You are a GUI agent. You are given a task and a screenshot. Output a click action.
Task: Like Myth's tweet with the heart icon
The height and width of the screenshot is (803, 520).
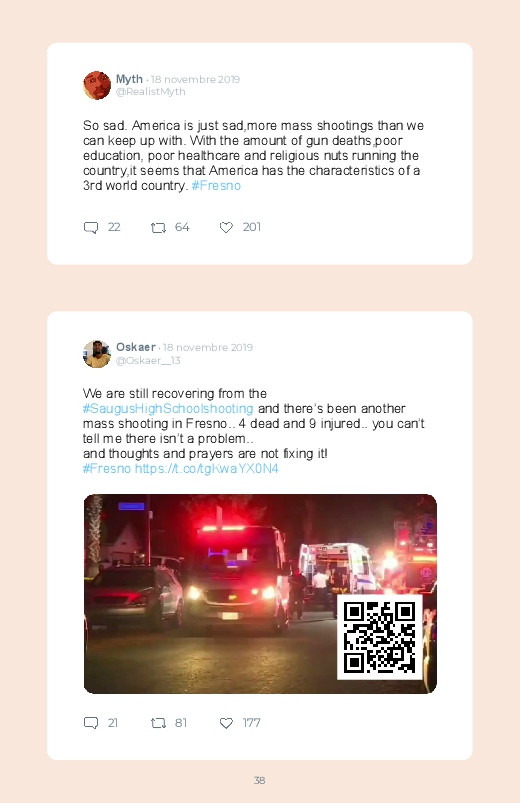pyautogui.click(x=226, y=227)
